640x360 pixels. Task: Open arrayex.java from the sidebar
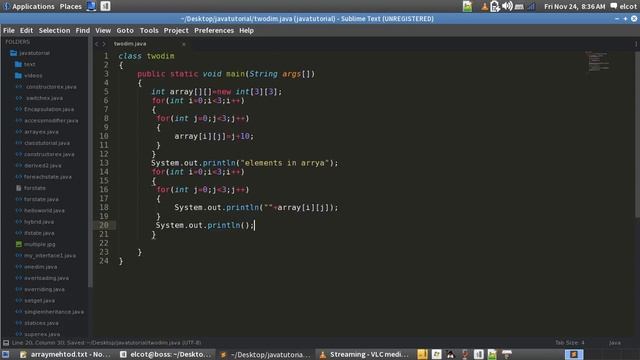pos(41,132)
